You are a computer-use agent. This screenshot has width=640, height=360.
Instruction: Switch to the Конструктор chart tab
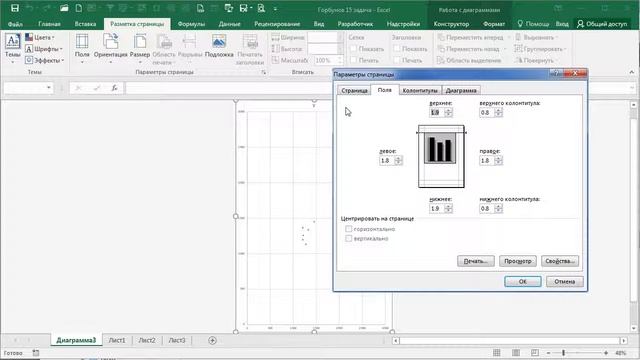(451, 24)
